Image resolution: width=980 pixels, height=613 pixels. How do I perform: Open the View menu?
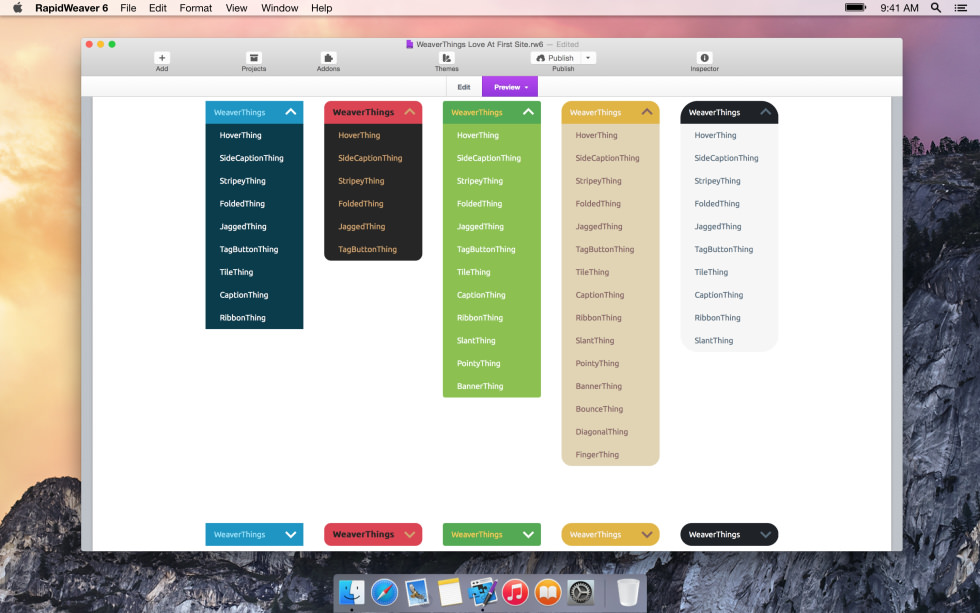[236, 8]
